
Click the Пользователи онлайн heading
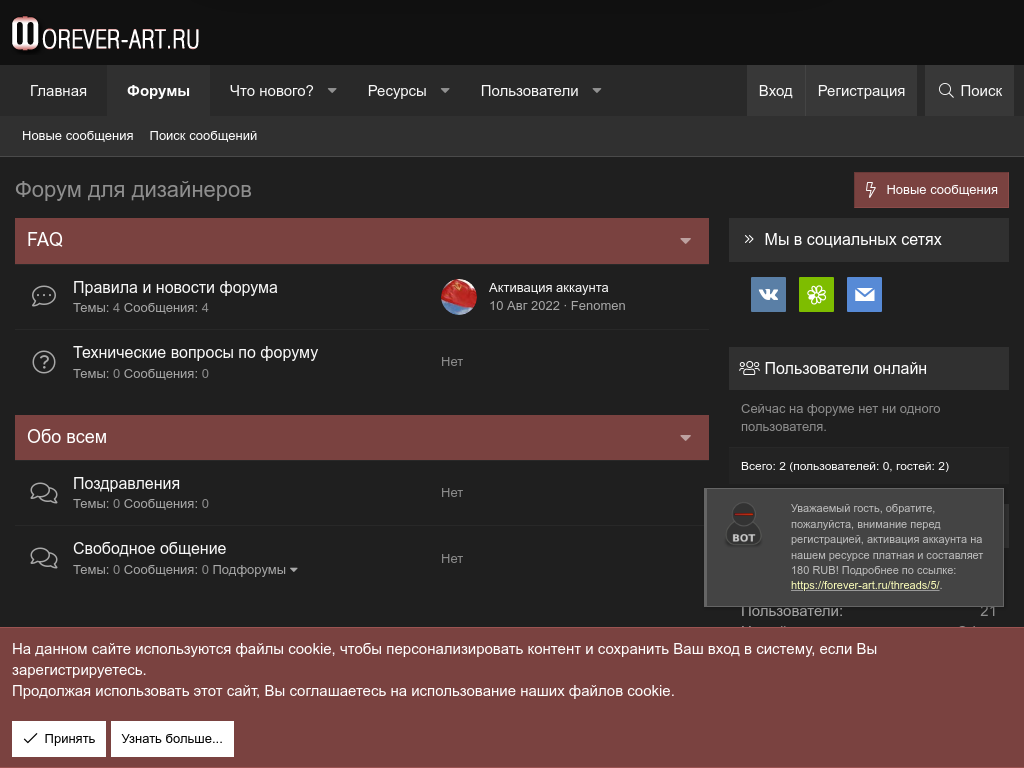point(845,368)
